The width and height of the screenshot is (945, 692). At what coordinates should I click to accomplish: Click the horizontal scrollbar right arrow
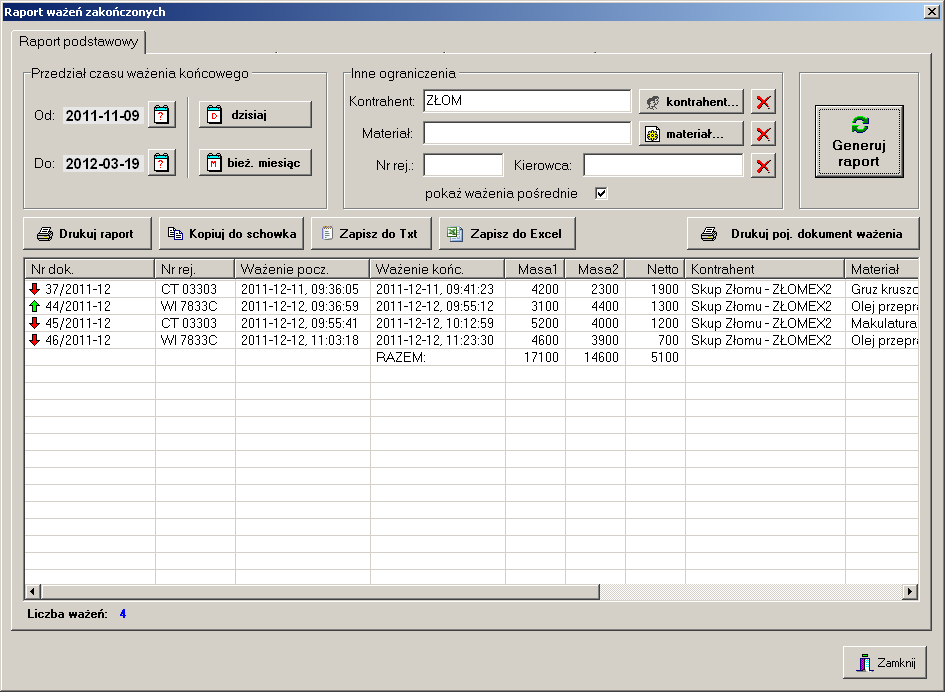click(x=909, y=592)
